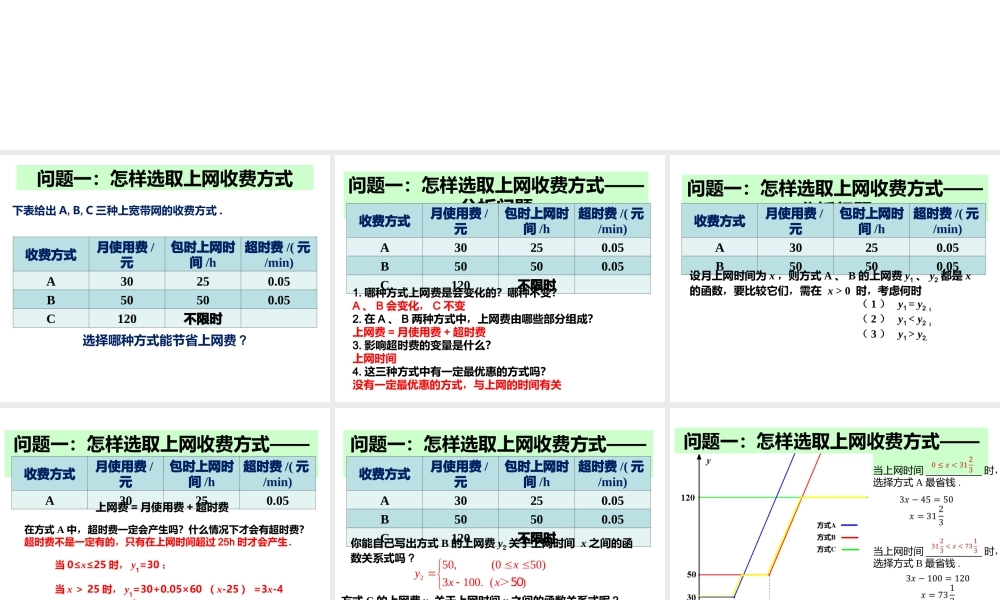Image resolution: width=1000 pixels, height=600 pixels.
Task: Select the formula 3x − 45 = 50
Action: (926, 500)
